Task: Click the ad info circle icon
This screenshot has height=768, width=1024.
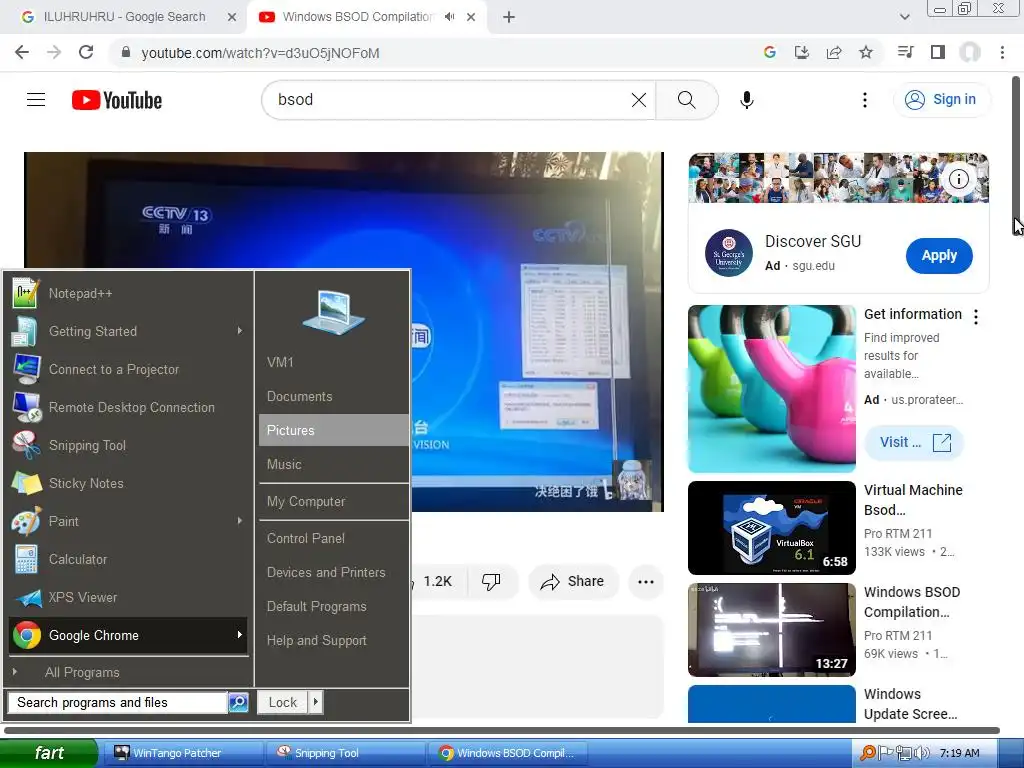Action: pos(959,179)
